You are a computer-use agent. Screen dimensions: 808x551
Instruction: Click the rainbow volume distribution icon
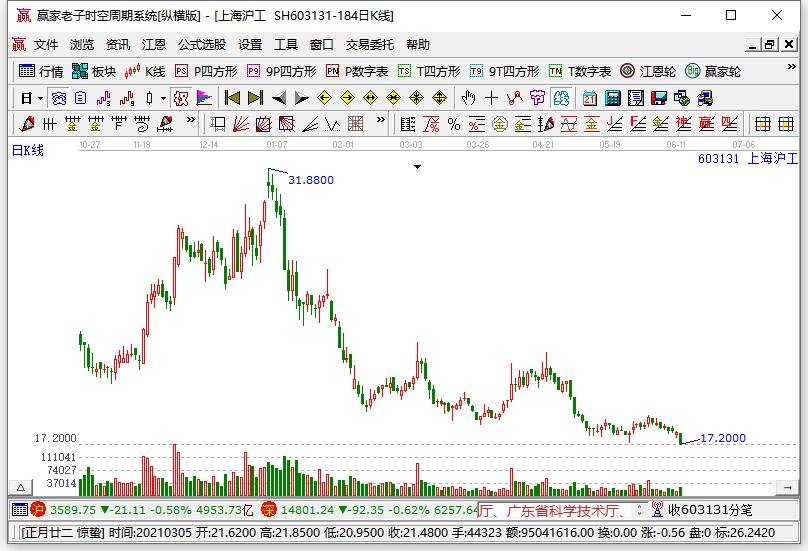[204, 98]
